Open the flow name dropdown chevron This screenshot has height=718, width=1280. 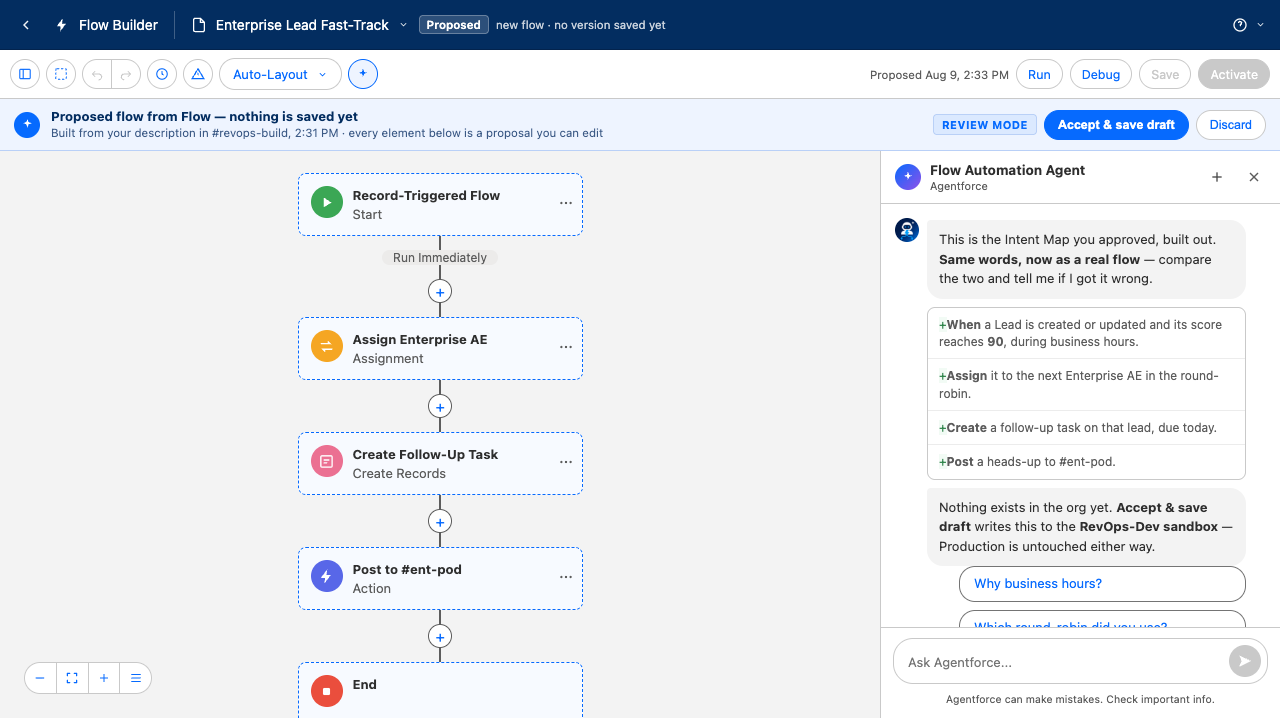pyautogui.click(x=403, y=25)
